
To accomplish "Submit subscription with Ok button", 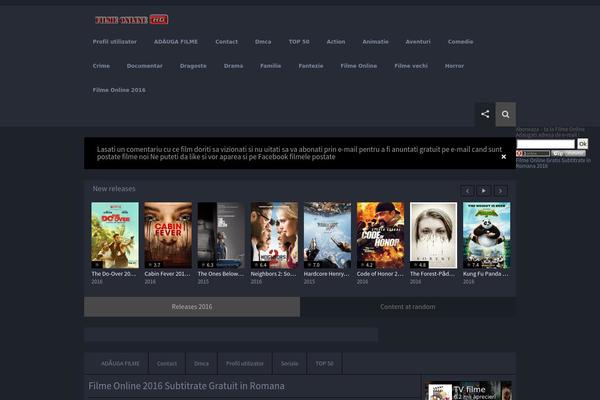I will click(583, 144).
